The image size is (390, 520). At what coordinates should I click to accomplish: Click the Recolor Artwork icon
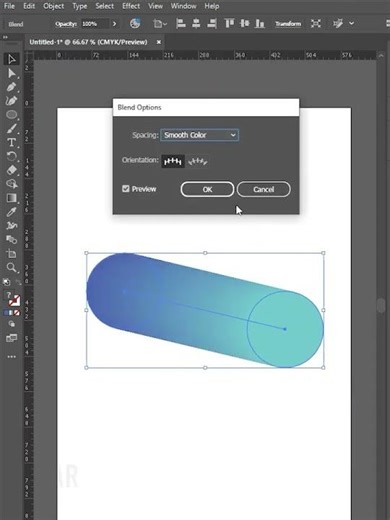(x=135, y=23)
